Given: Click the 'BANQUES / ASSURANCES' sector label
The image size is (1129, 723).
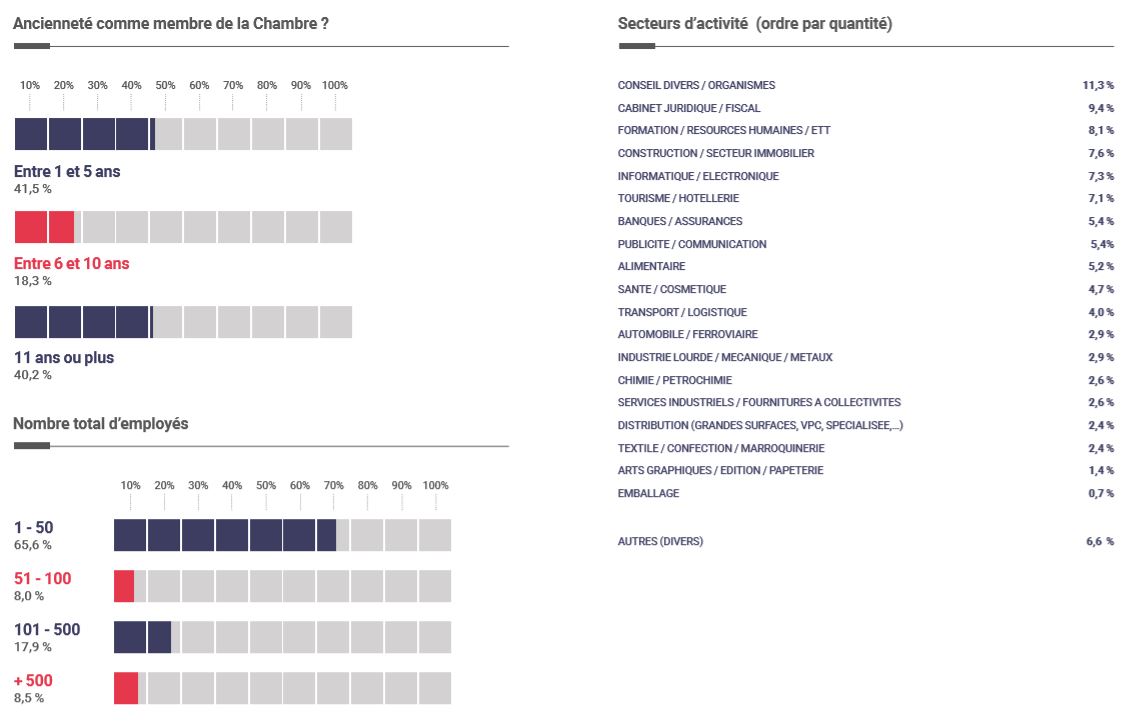Looking at the screenshot, I should click(x=680, y=221).
